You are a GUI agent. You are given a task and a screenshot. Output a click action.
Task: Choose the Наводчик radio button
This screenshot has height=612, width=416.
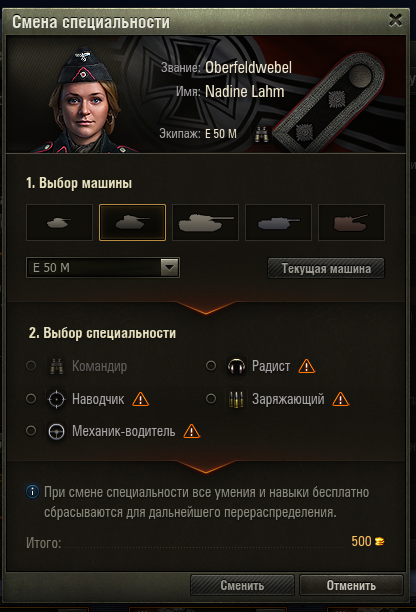click(31, 399)
